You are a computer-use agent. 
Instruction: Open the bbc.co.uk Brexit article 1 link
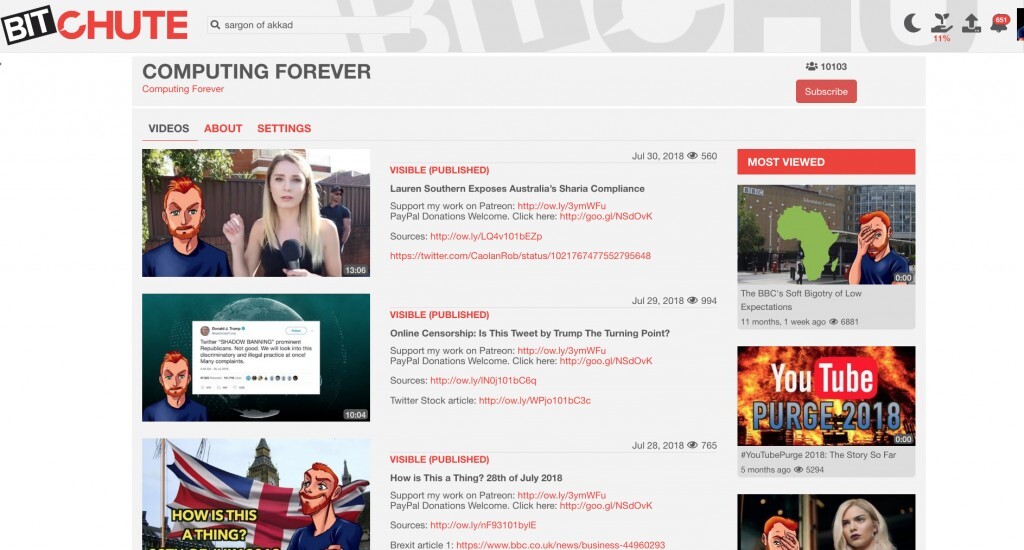[x=560, y=545]
